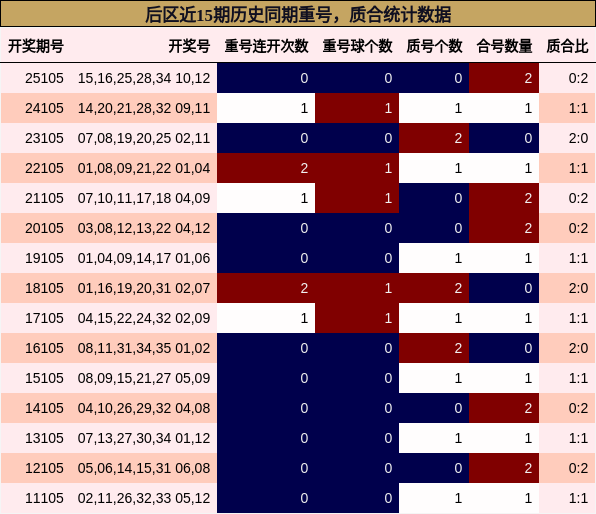Click draw numbers 03,08,12,13,22 04,12
This screenshot has width=596, height=514.
pyautogui.click(x=144, y=228)
